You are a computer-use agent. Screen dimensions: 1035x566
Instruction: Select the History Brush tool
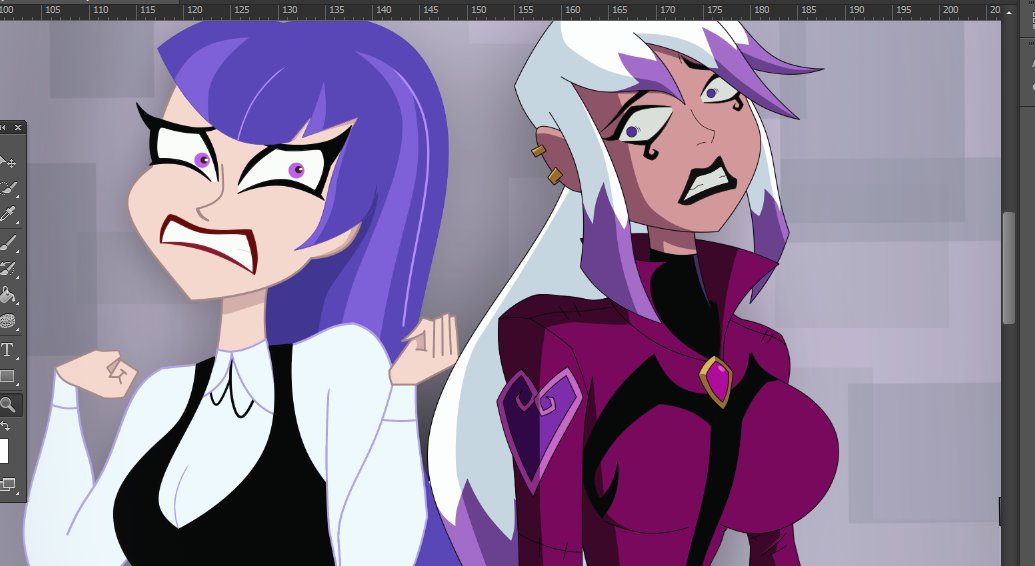click(8, 269)
